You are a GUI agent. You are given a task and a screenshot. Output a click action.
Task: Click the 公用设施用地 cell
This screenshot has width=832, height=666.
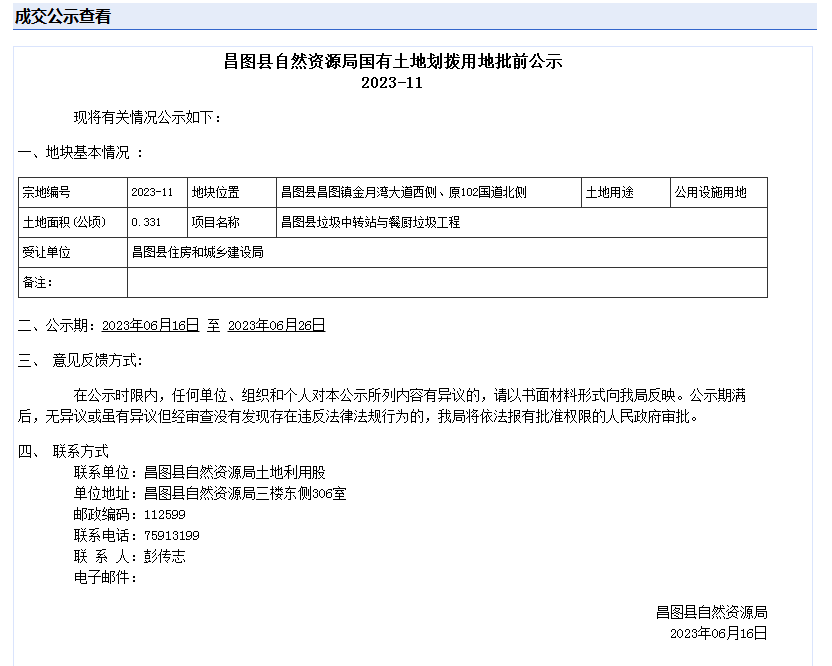710,192
